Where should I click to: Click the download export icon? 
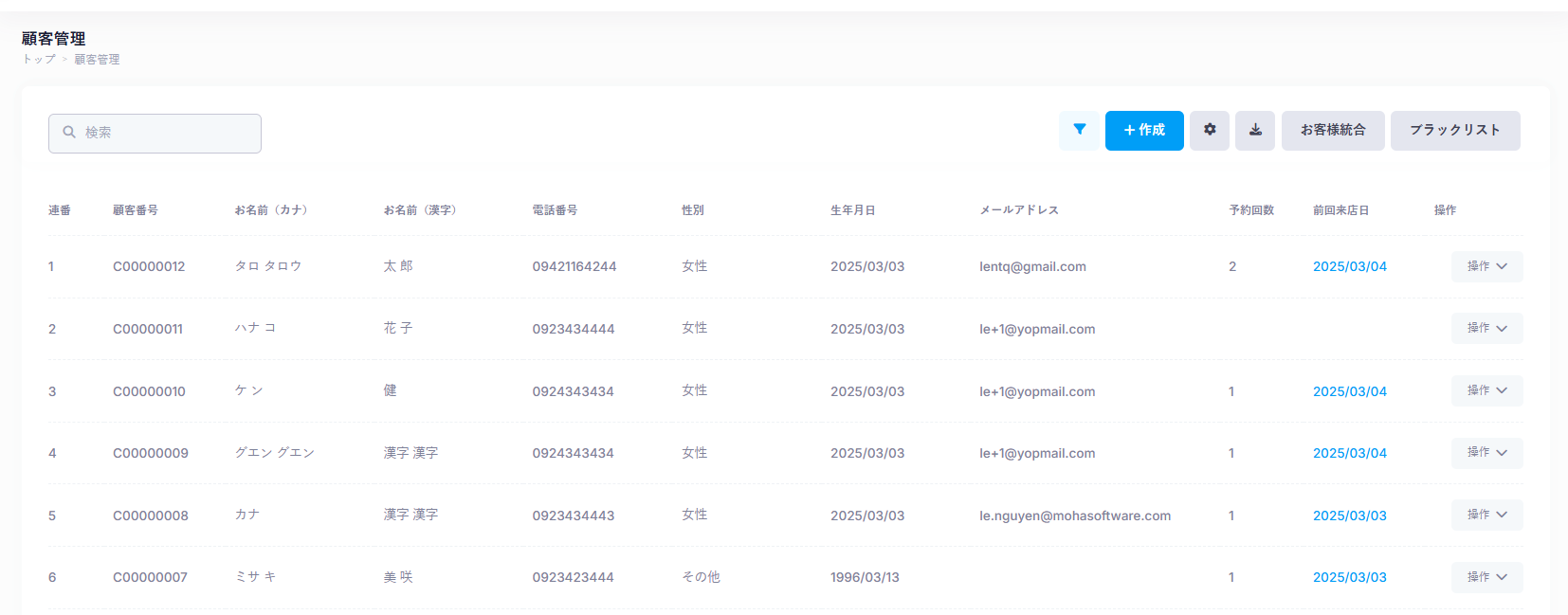pos(1255,130)
